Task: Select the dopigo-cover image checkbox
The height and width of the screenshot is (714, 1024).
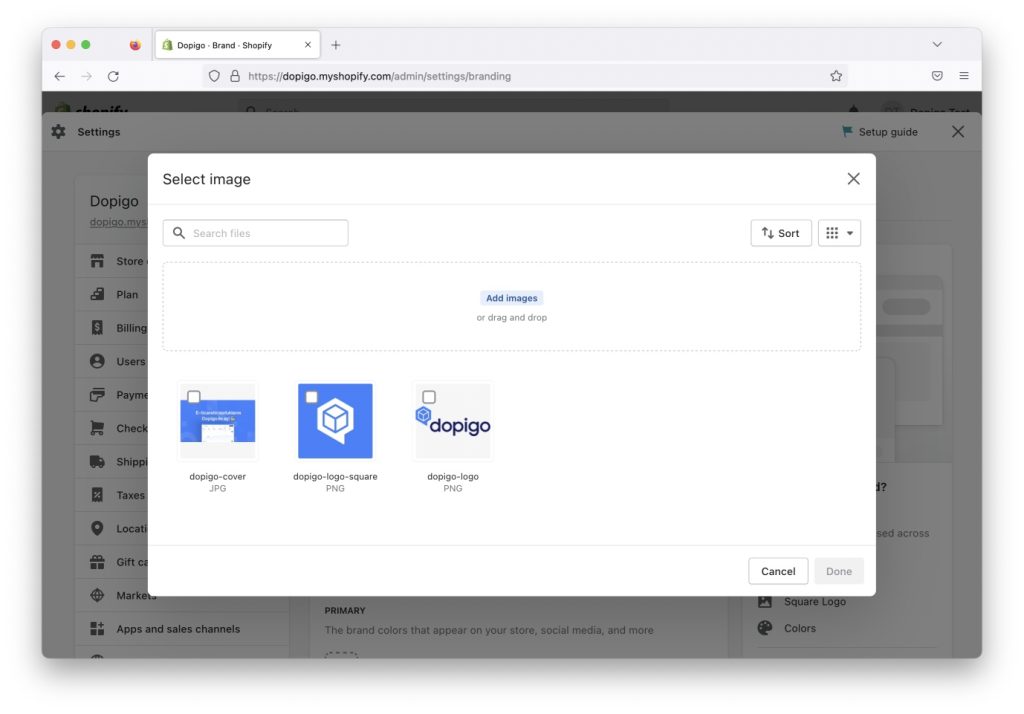Action: coord(194,397)
